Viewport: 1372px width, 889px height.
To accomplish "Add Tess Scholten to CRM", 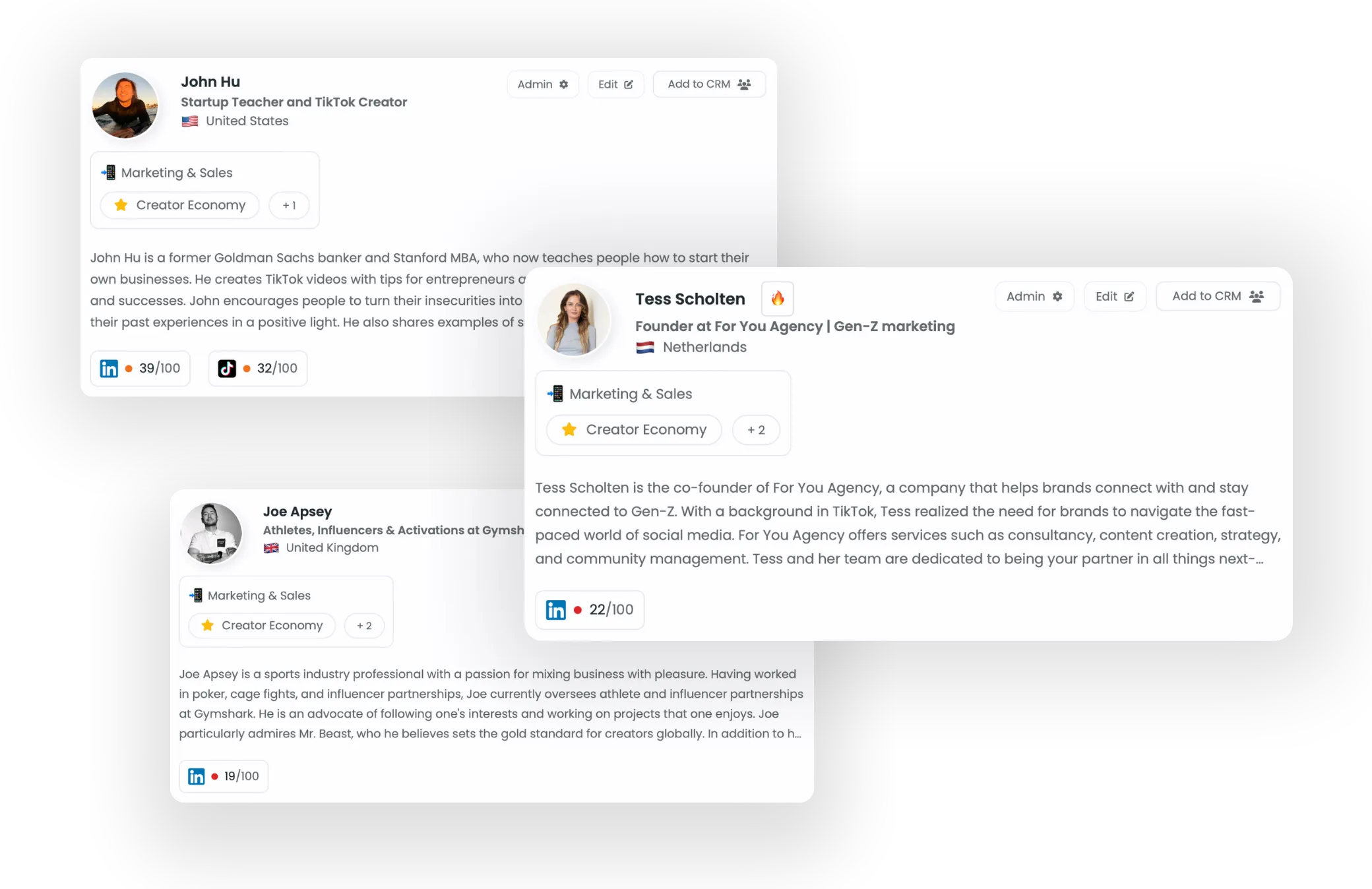I will pyautogui.click(x=1218, y=297).
